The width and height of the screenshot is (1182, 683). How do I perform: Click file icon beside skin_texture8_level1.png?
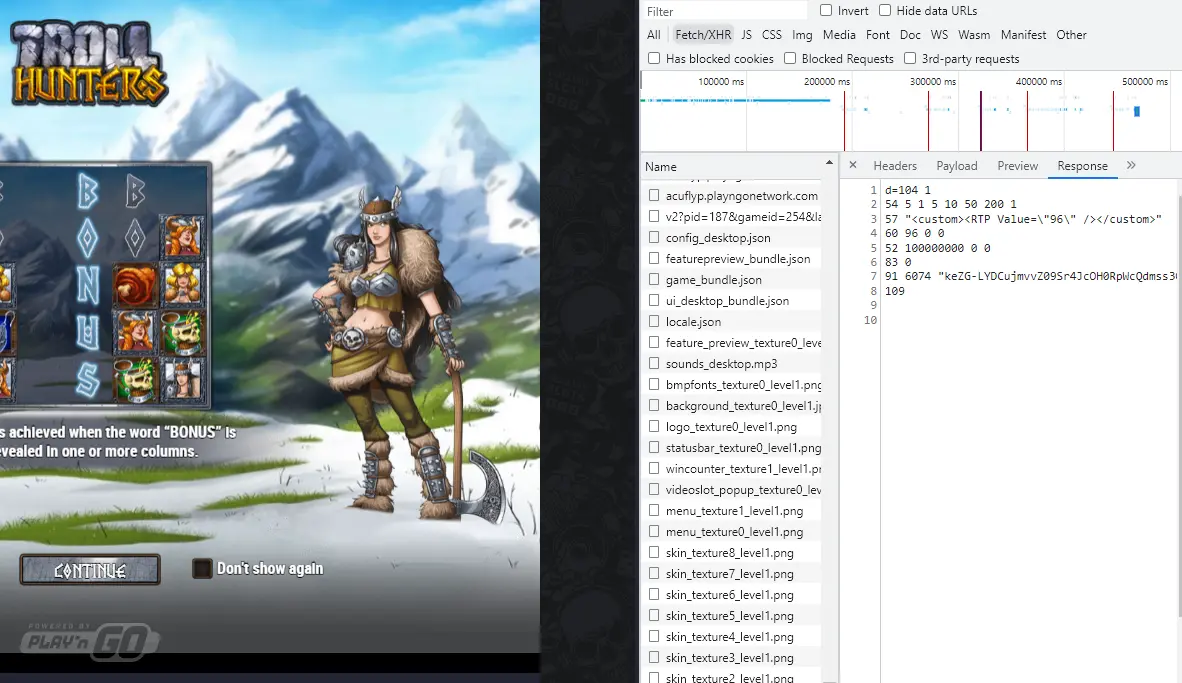point(654,552)
